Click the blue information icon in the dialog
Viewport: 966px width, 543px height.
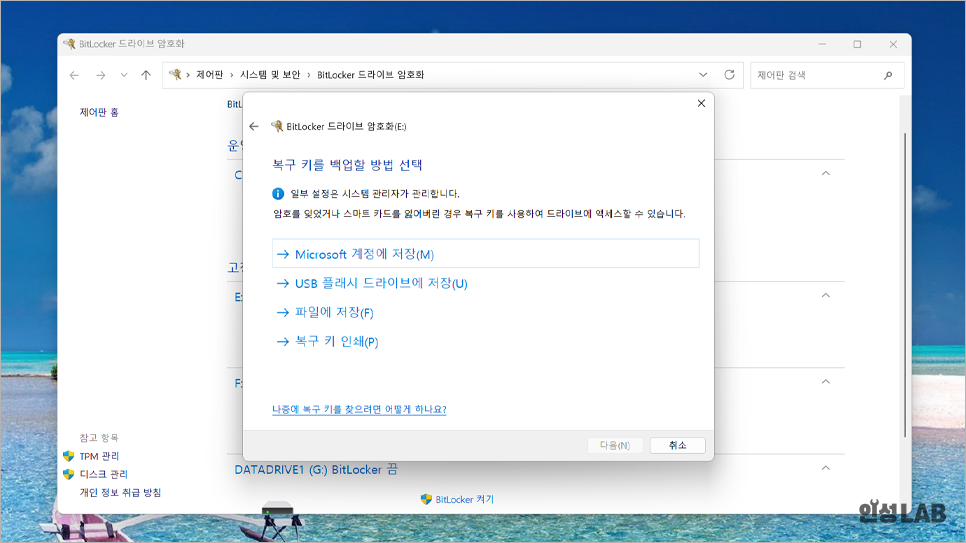point(278,194)
